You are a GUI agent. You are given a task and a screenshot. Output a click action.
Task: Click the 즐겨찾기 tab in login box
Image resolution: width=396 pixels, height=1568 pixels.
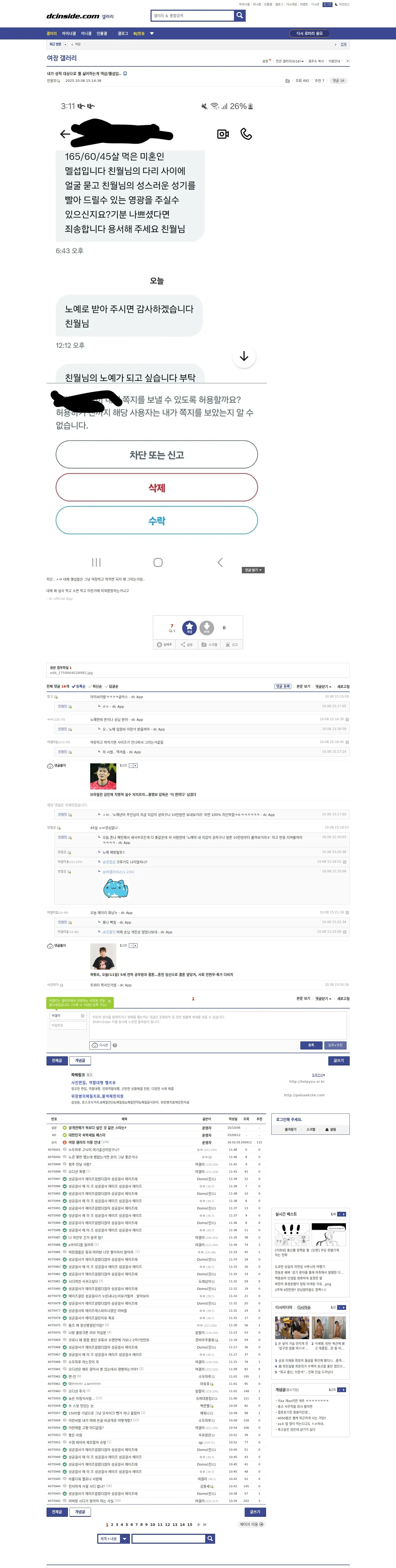tap(291, 1129)
